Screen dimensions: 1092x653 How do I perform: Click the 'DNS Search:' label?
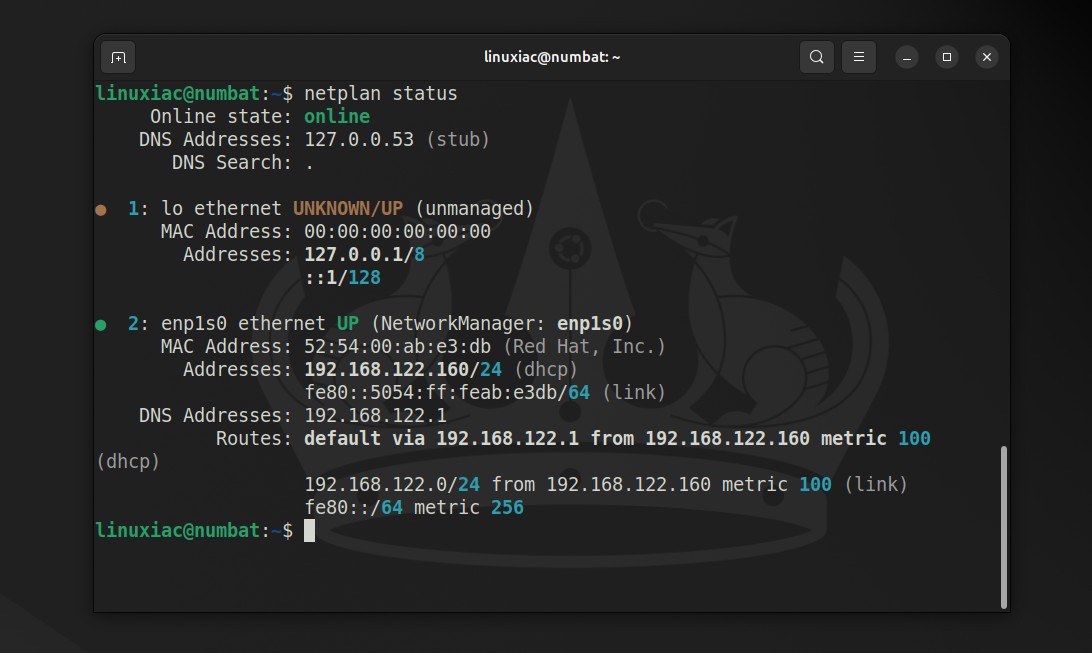tap(232, 162)
